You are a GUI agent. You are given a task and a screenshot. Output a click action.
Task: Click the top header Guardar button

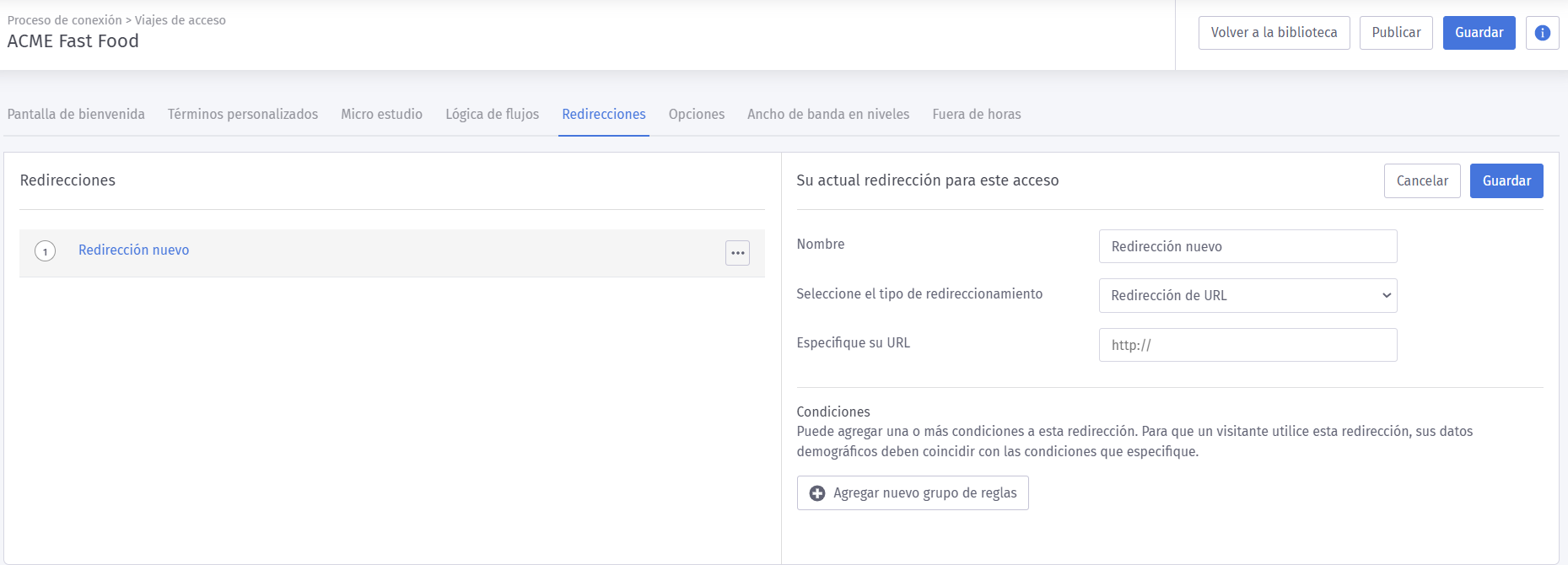(1479, 33)
